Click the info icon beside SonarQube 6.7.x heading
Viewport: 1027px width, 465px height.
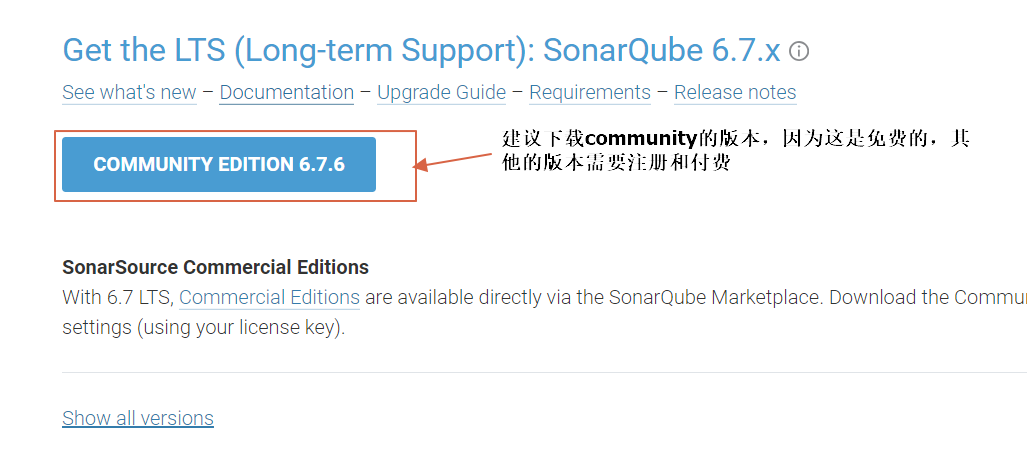(799, 51)
